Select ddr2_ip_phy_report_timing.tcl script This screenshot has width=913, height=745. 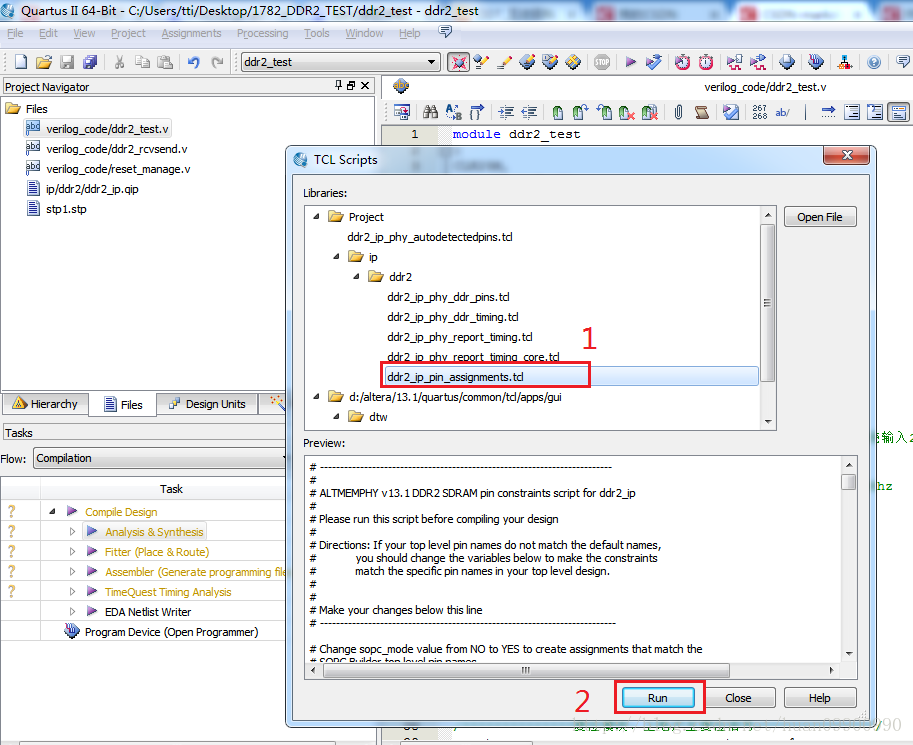tap(459, 337)
